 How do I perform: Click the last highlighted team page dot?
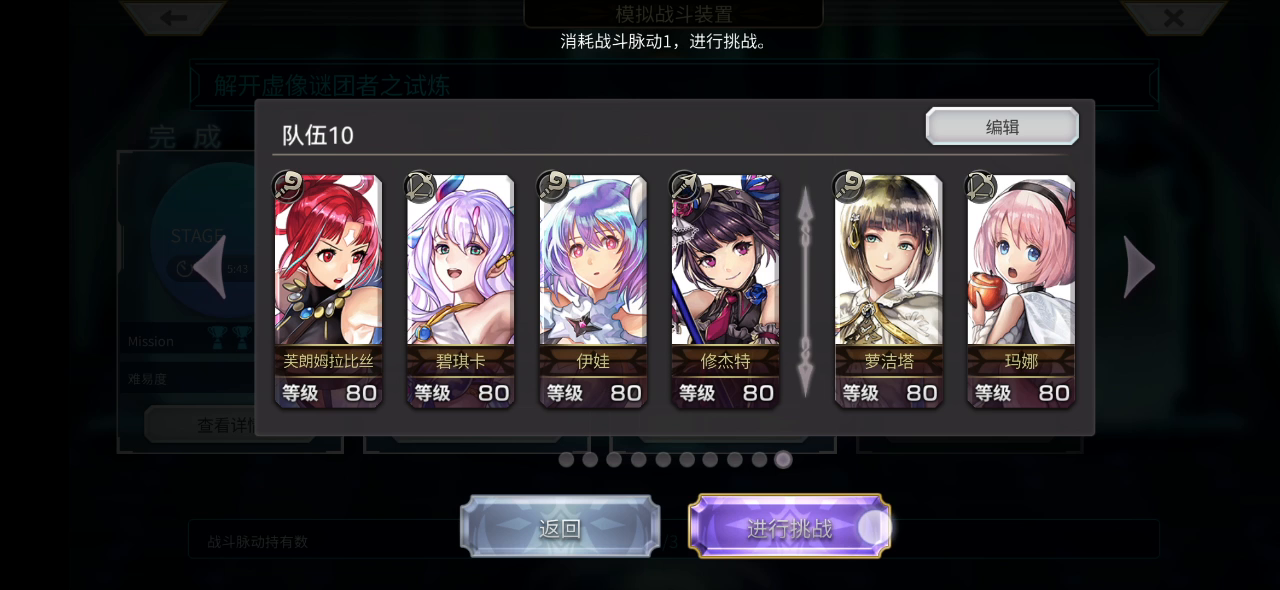pos(783,459)
